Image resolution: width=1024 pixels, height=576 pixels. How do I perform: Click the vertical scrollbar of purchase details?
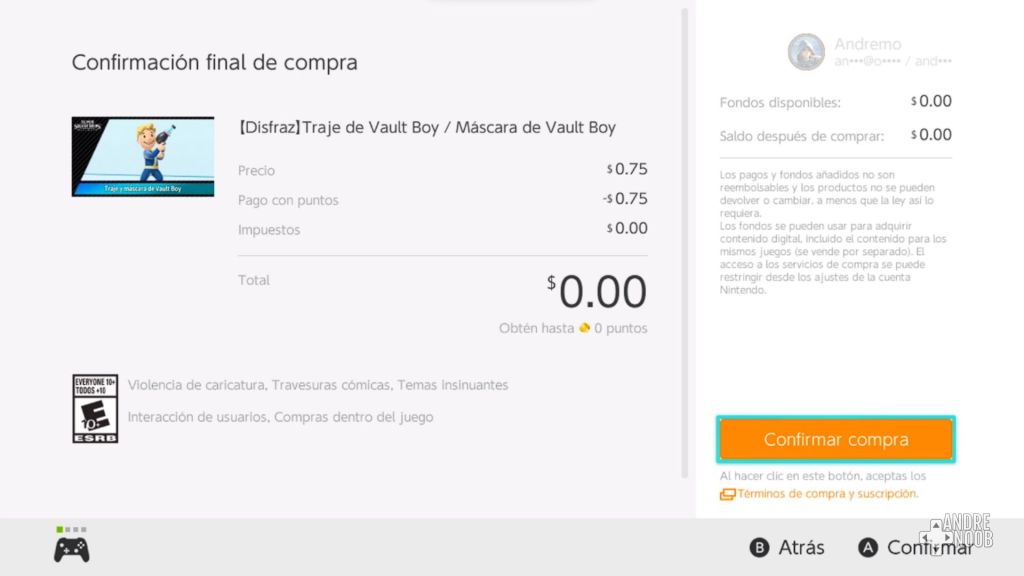685,240
